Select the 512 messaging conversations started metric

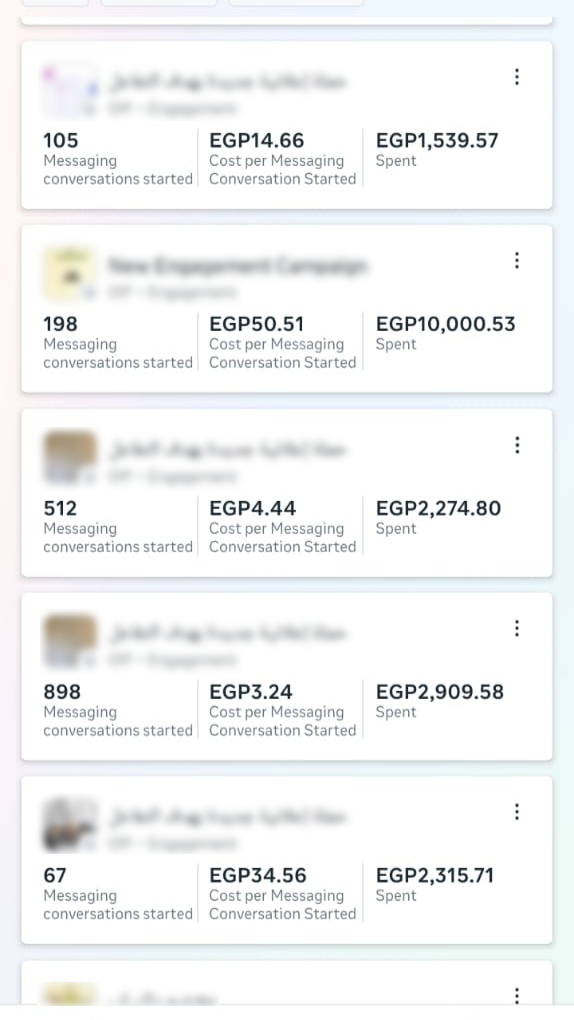pyautogui.click(x=118, y=527)
